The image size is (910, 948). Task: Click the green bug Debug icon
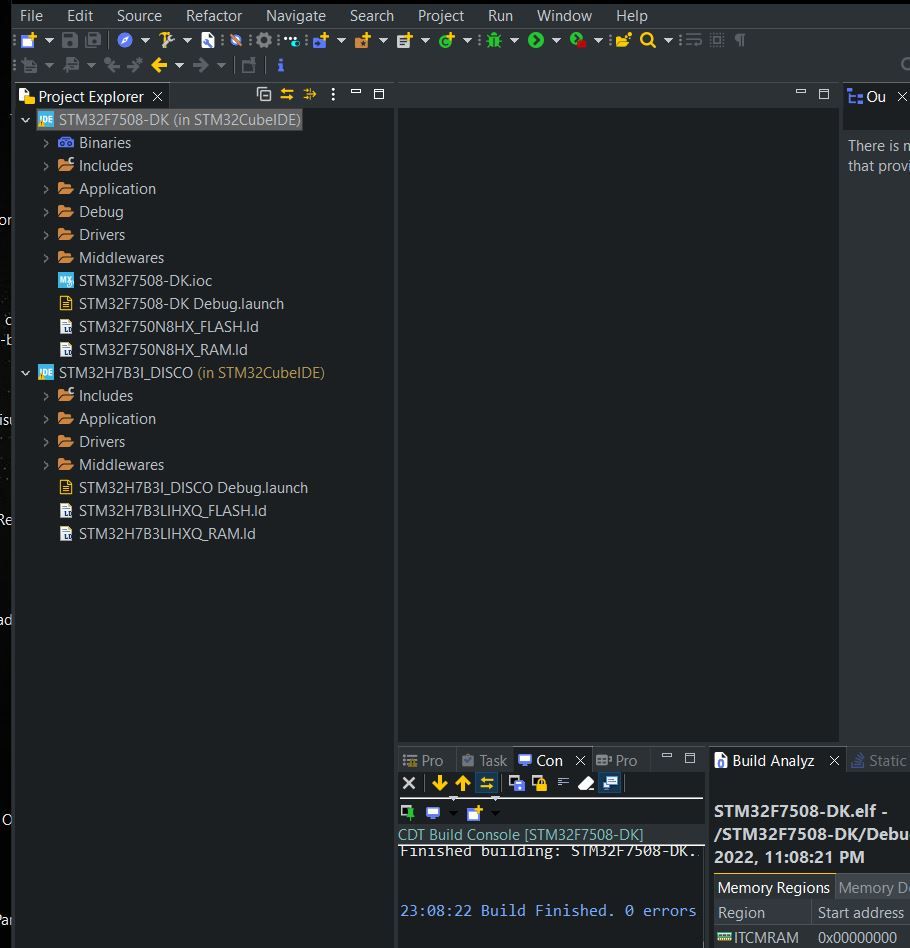point(494,41)
